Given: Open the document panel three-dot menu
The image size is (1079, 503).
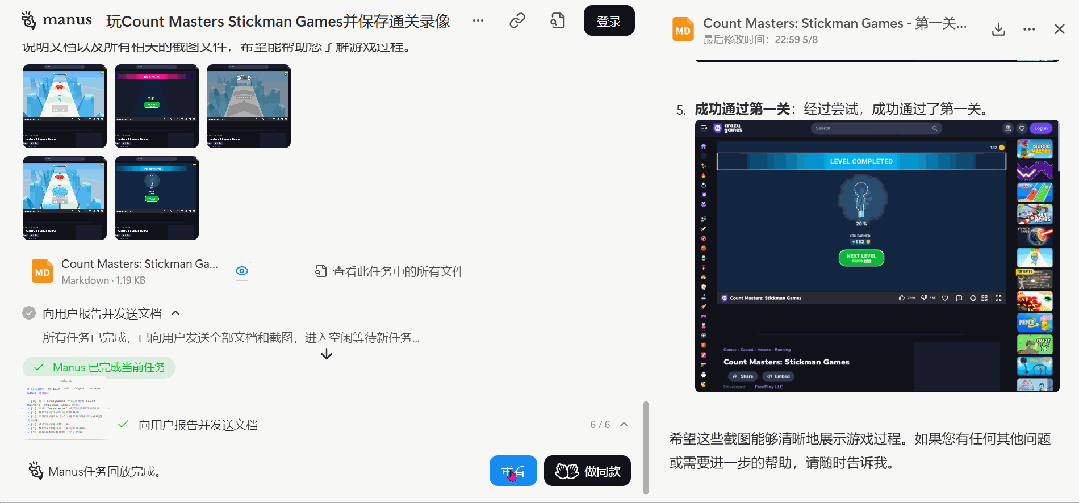Looking at the screenshot, I should [1029, 30].
